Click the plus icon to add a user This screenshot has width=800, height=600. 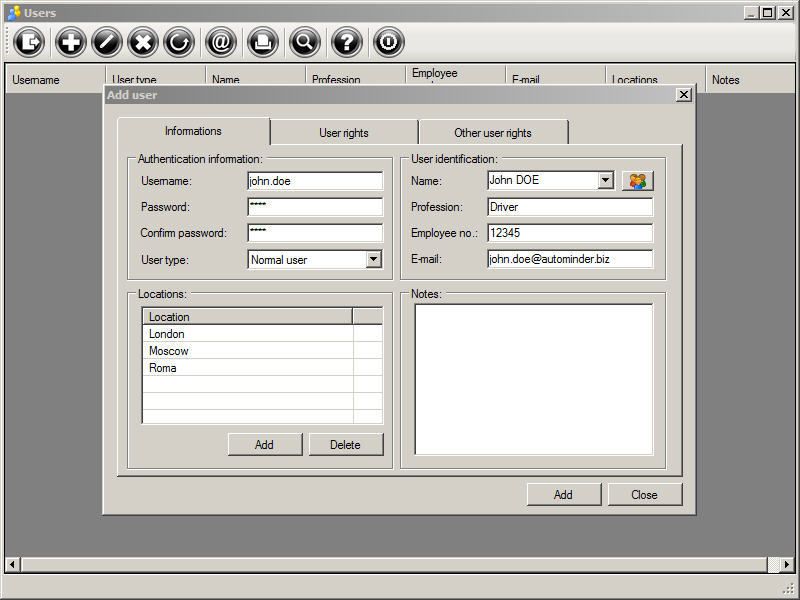click(71, 42)
